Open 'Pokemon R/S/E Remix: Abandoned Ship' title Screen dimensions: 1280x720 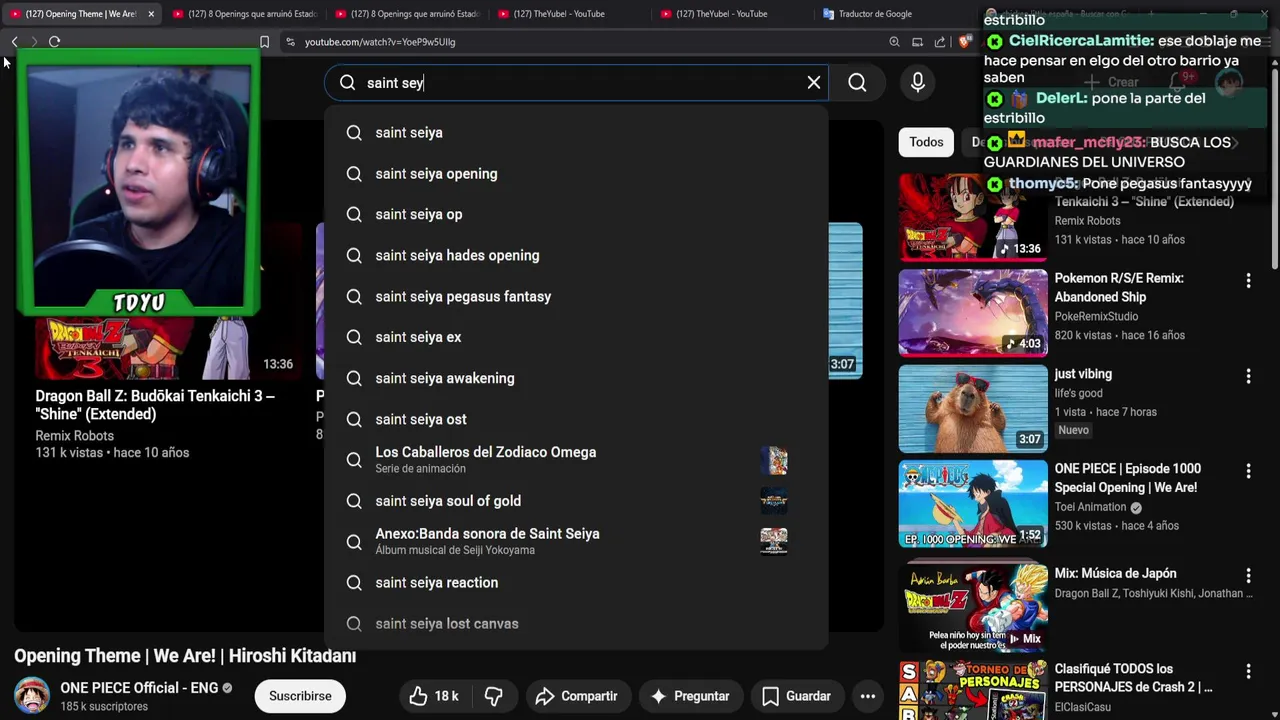click(1119, 288)
